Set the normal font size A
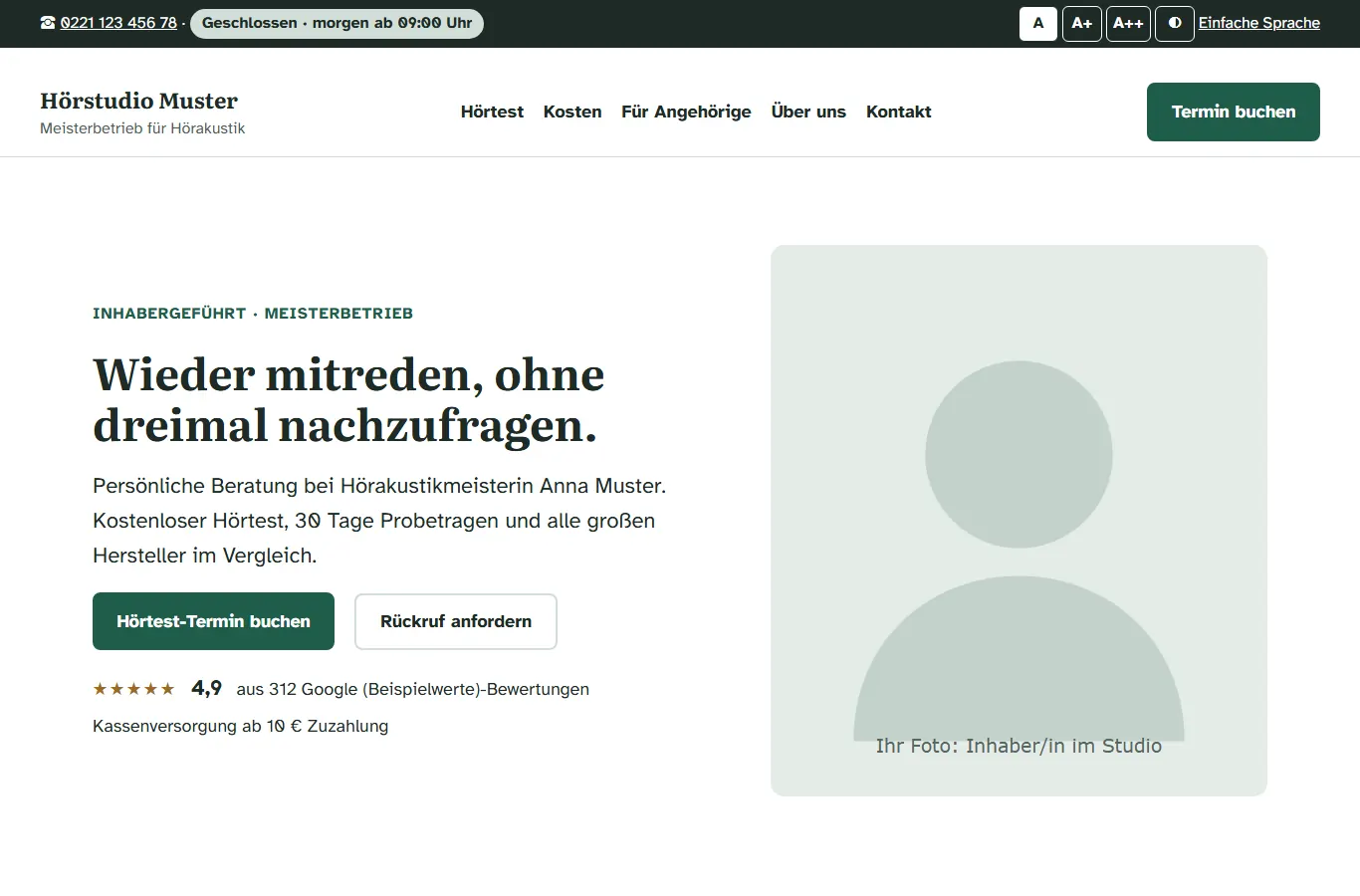The image size is (1360, 896). point(1038,24)
